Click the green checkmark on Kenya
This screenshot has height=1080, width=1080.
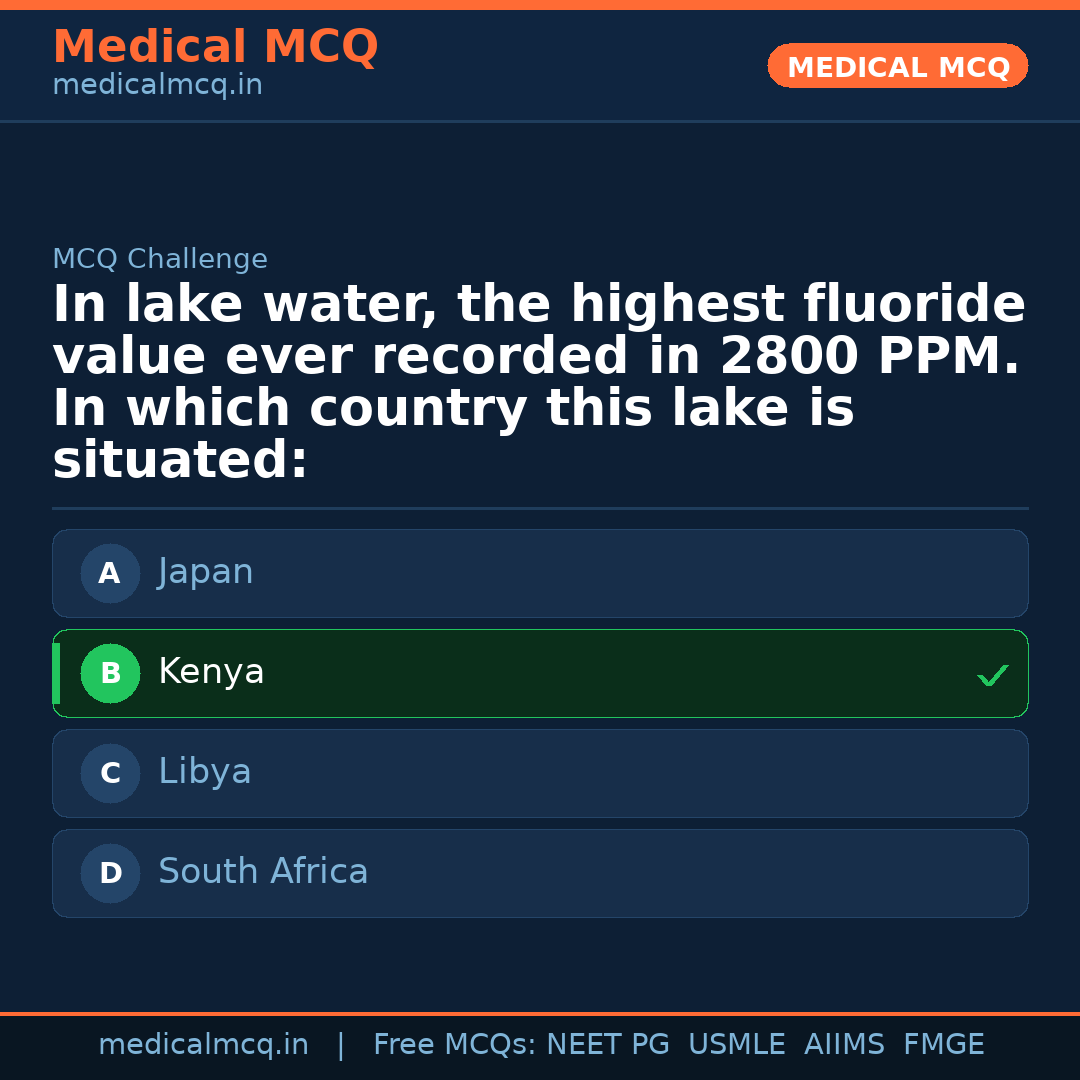992,676
